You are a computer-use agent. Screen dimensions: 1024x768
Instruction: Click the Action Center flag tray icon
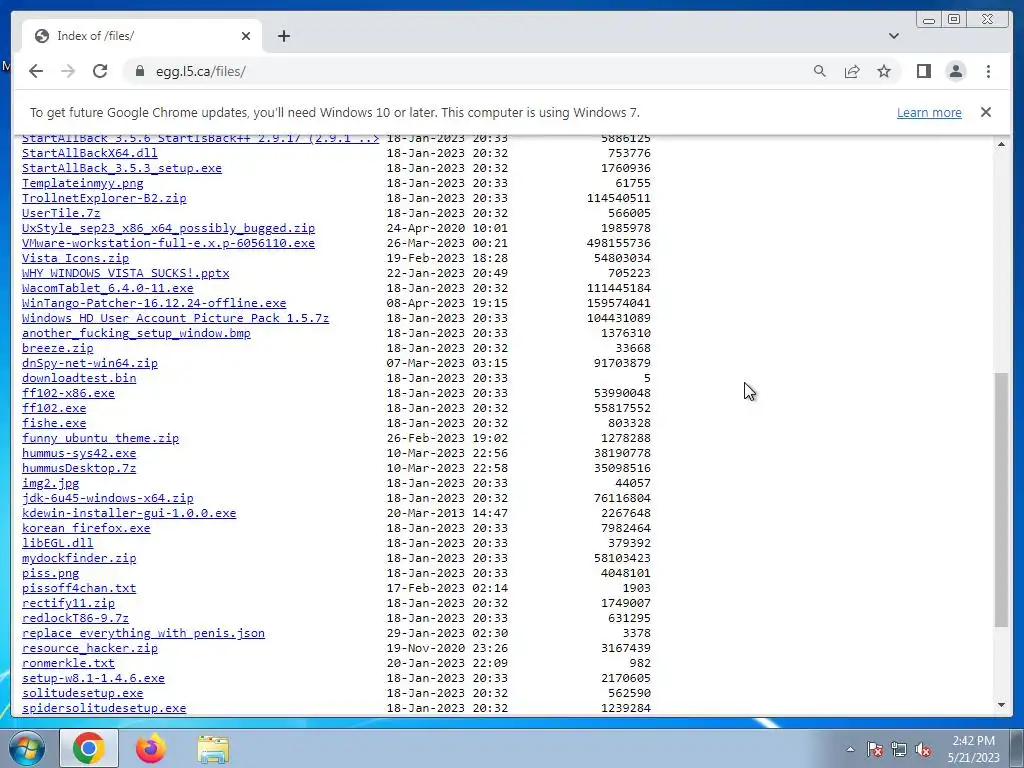click(875, 749)
